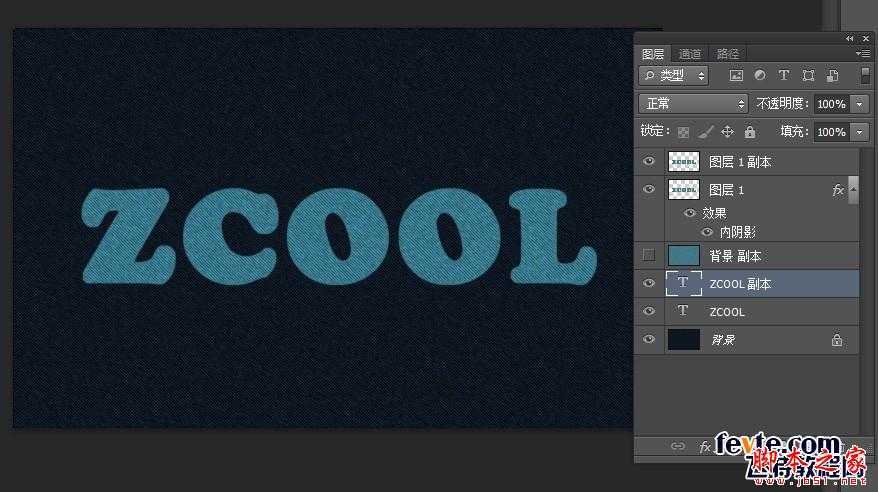
Task: Switch to the 通道 tab
Action: (690, 54)
